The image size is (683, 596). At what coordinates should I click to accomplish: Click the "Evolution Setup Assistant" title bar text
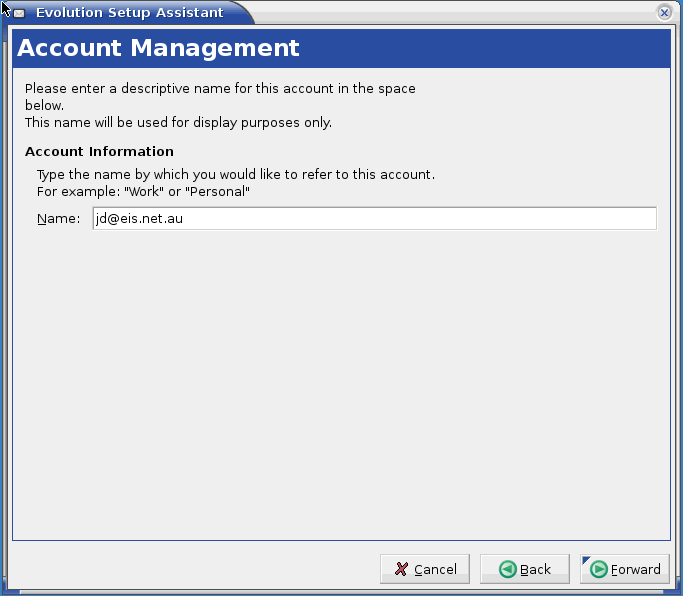click(129, 13)
